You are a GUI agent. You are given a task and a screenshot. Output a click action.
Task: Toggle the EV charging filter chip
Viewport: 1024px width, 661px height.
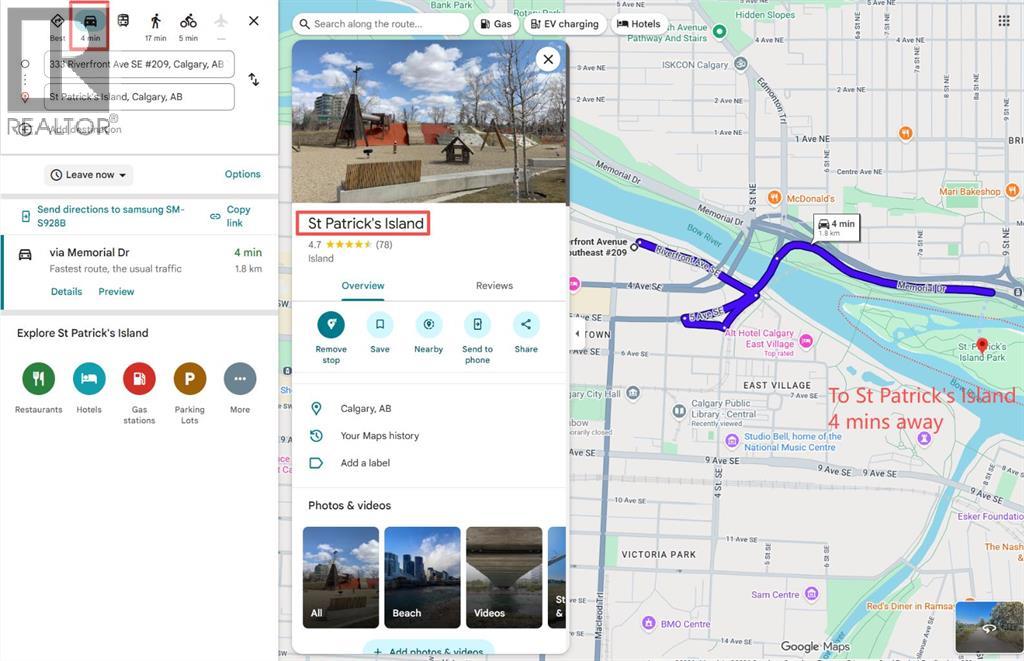565,24
